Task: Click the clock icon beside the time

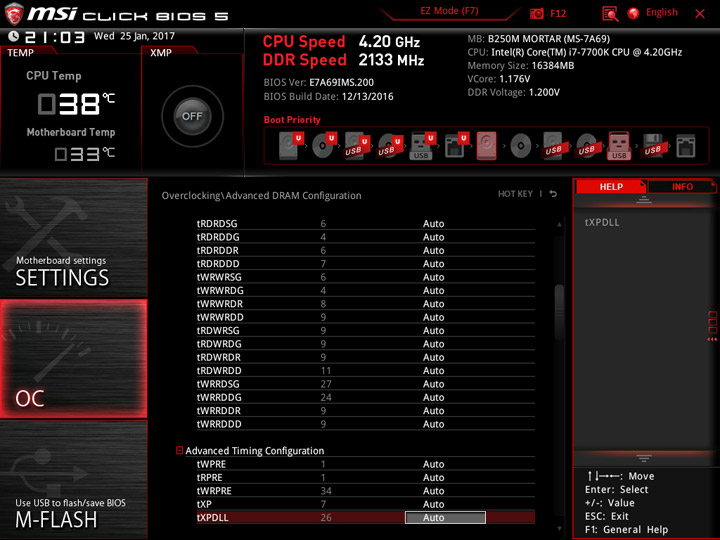Action: (13, 36)
